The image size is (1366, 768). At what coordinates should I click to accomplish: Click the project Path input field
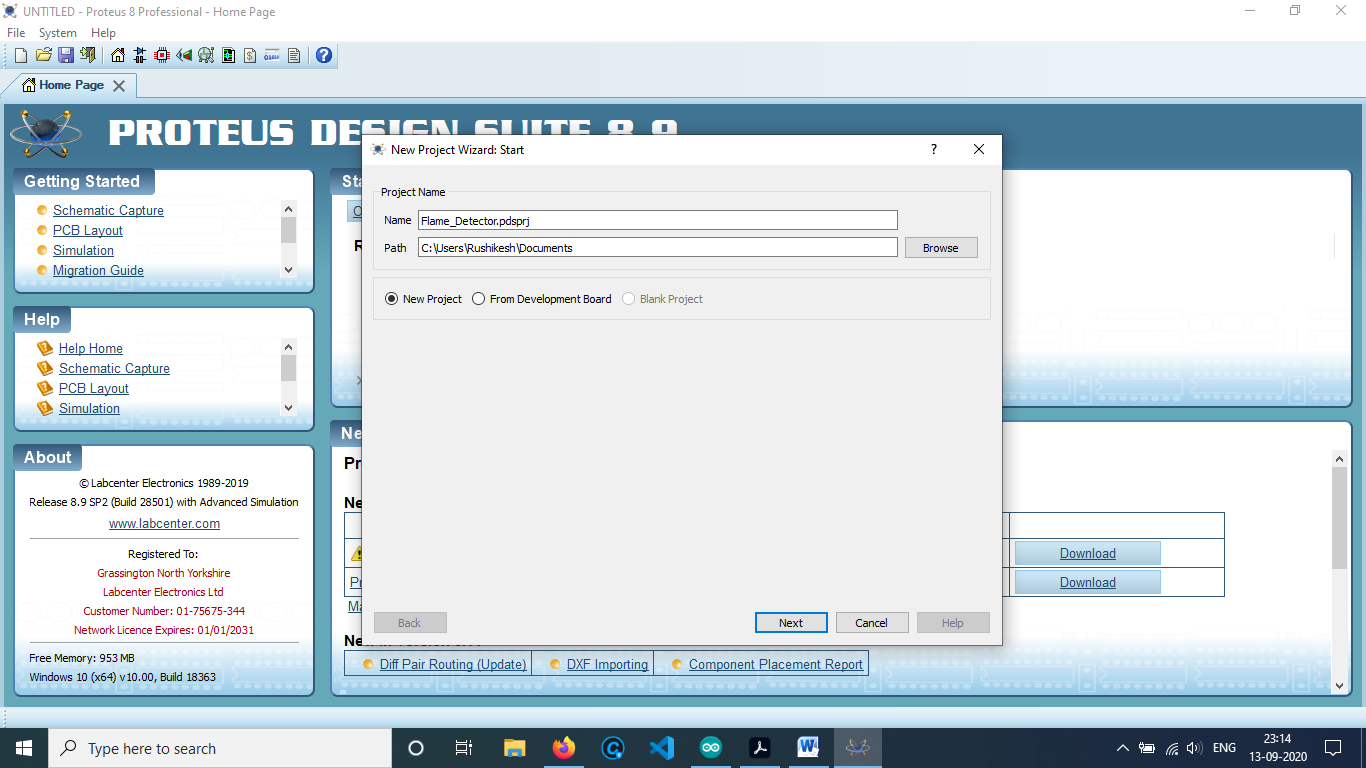[658, 247]
